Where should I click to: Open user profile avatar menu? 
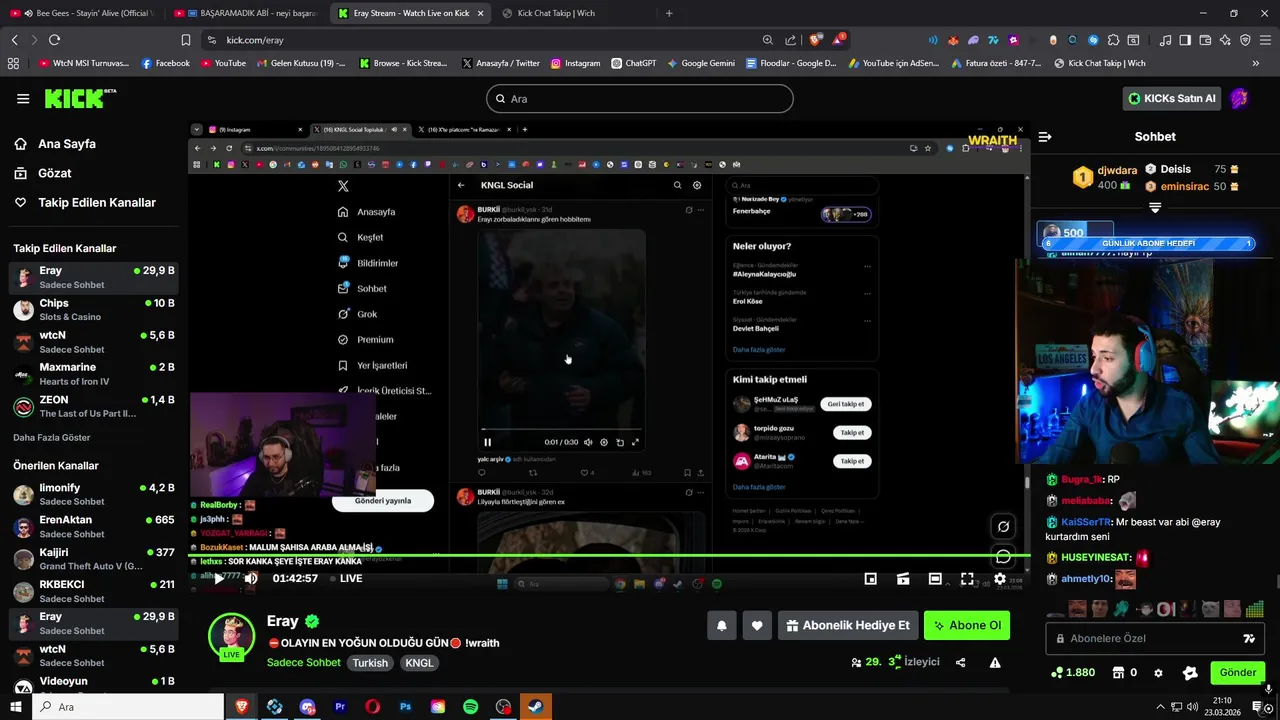(1240, 98)
